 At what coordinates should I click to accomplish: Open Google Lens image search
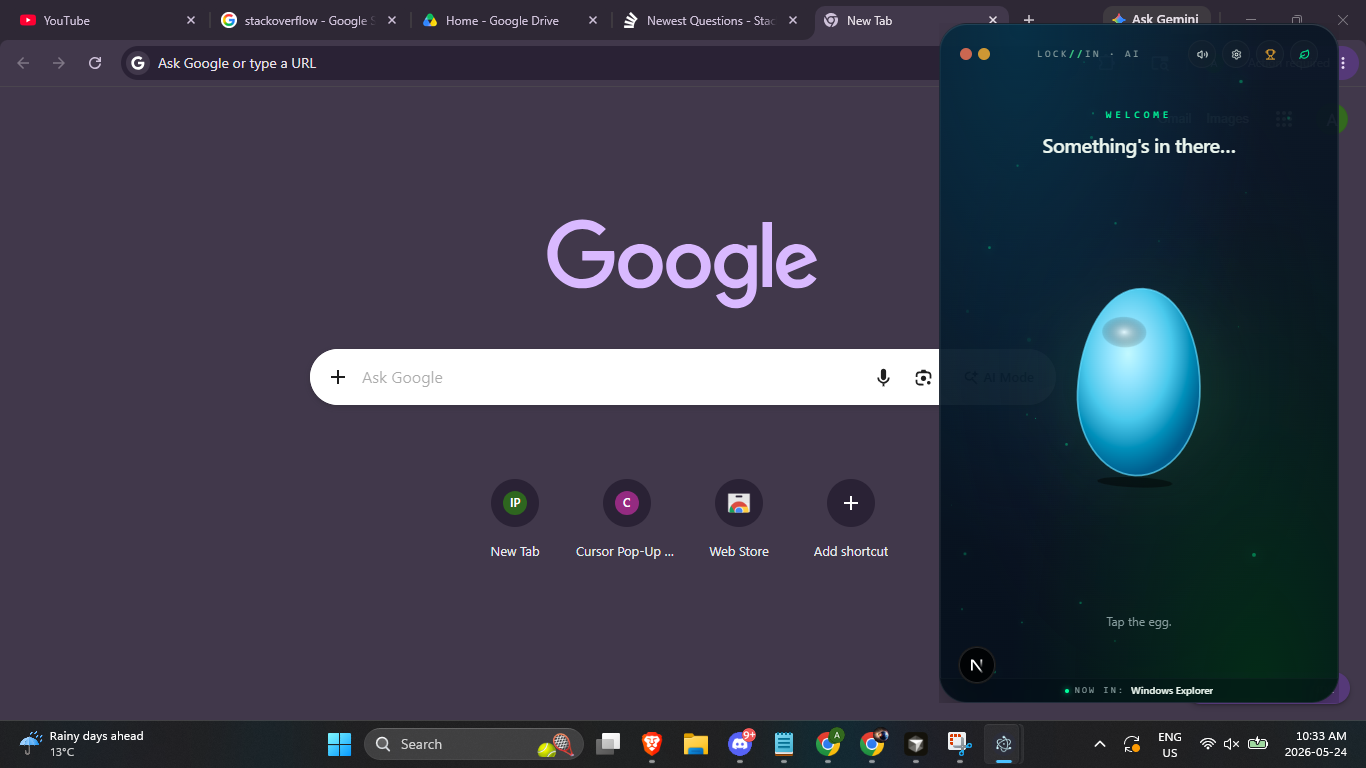923,377
